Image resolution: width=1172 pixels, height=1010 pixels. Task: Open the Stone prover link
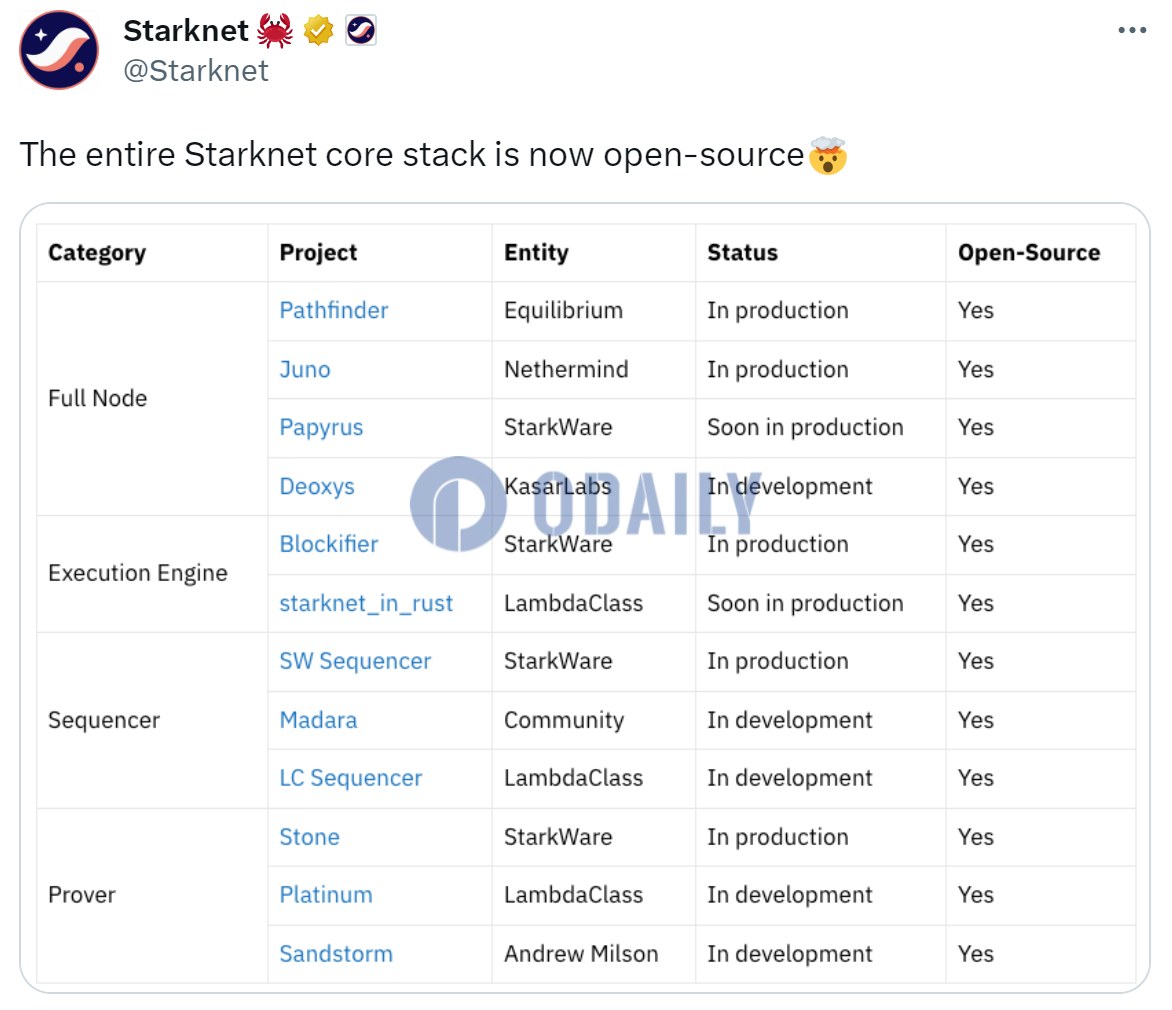pyautogui.click(x=309, y=837)
